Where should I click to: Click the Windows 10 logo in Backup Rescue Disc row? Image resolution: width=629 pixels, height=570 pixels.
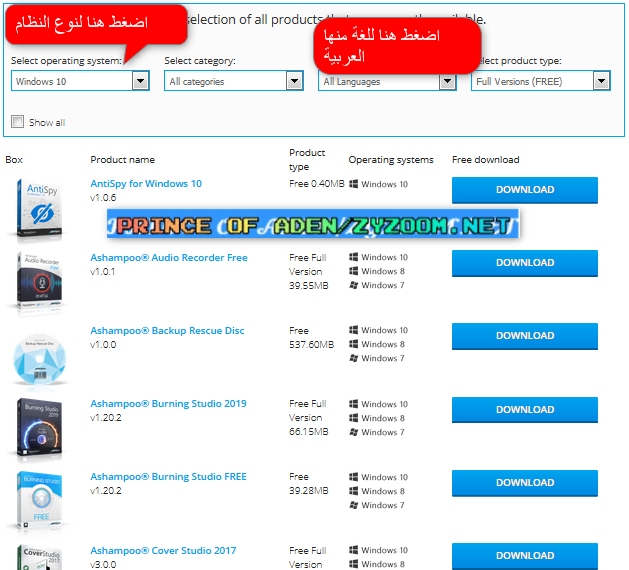(353, 330)
